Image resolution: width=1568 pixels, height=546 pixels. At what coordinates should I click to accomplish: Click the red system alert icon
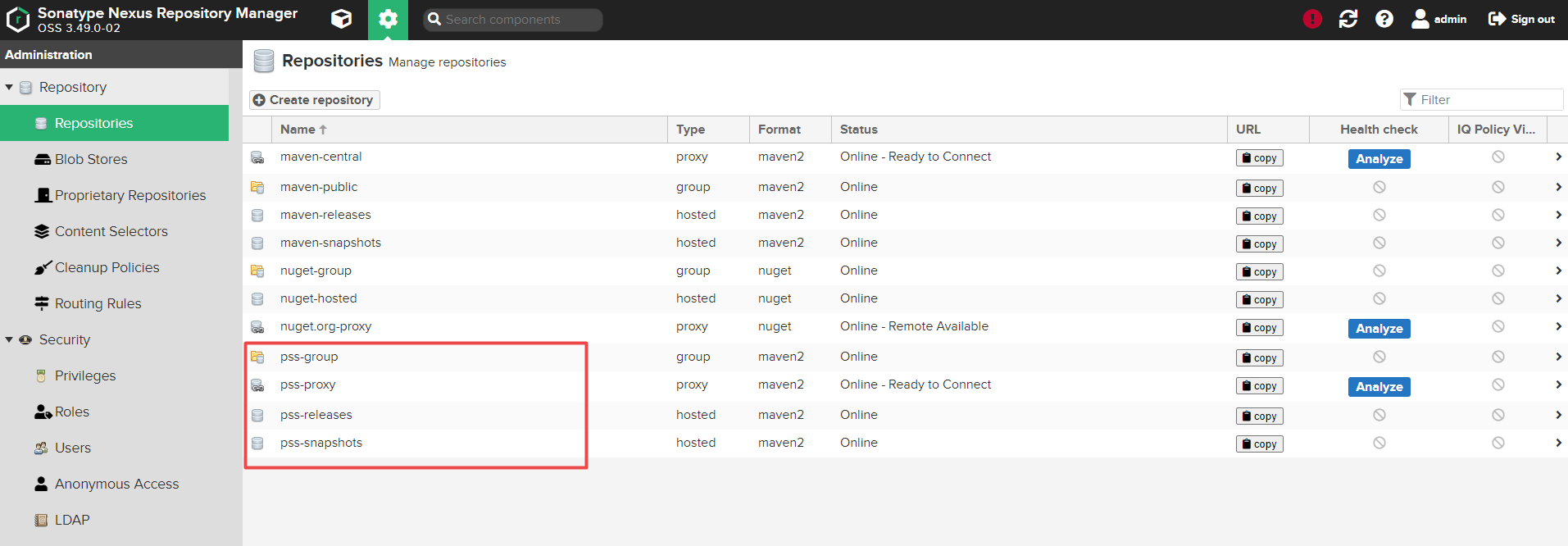(x=1312, y=19)
